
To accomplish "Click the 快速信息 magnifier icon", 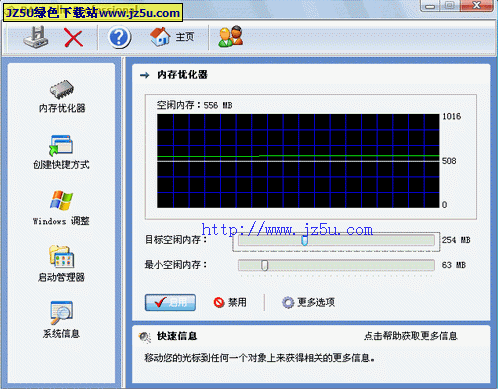I will pyautogui.click(x=145, y=337).
